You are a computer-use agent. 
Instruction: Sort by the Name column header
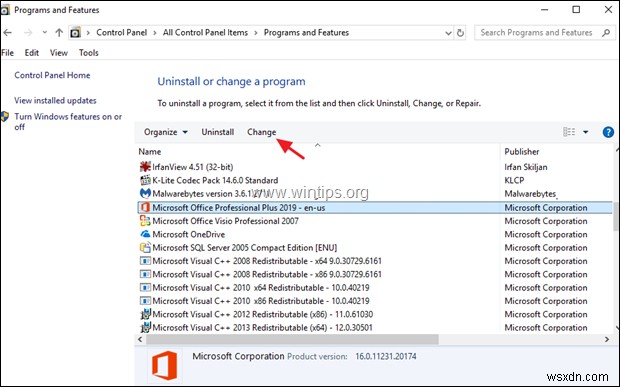(149, 152)
